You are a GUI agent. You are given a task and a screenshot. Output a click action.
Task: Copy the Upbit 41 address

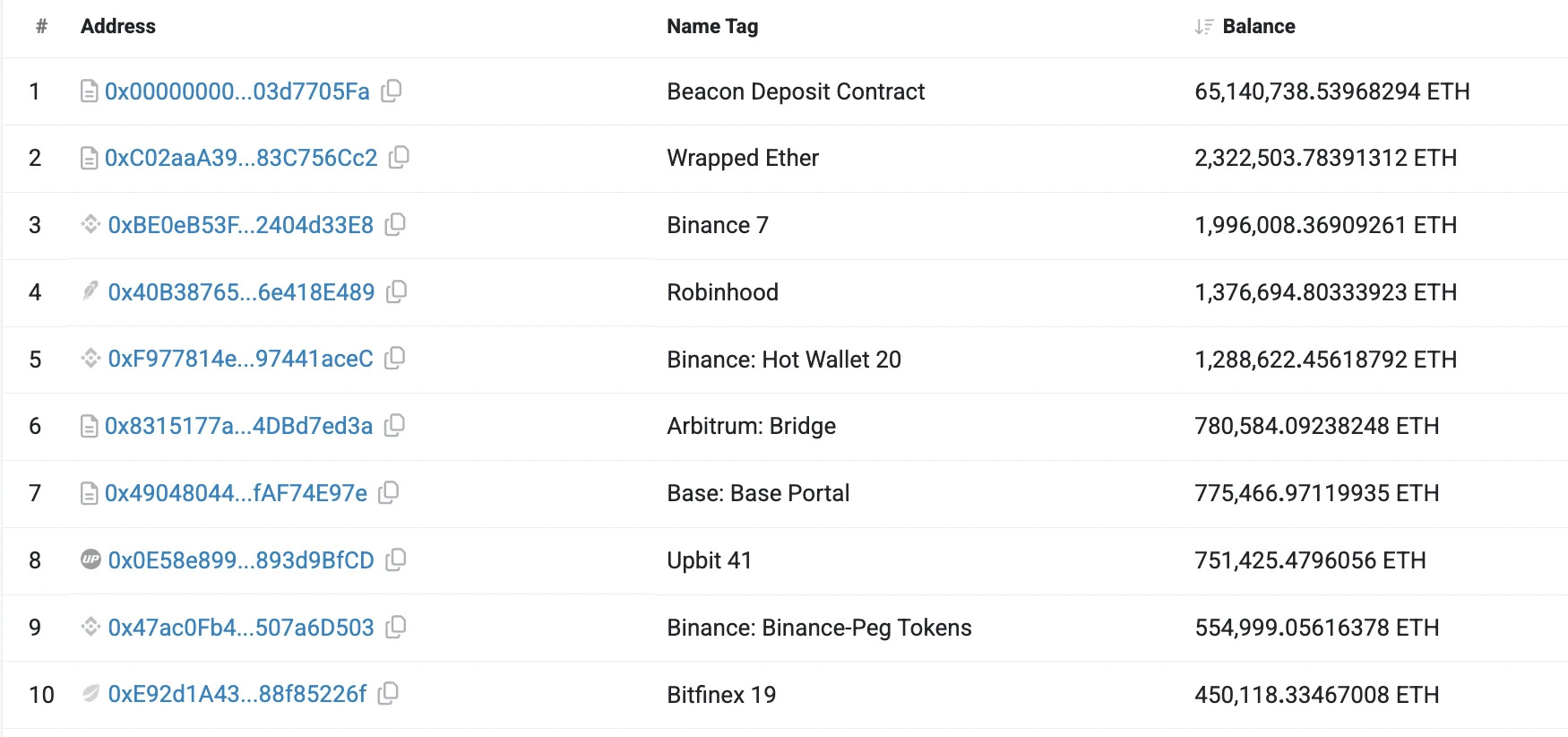point(395,559)
